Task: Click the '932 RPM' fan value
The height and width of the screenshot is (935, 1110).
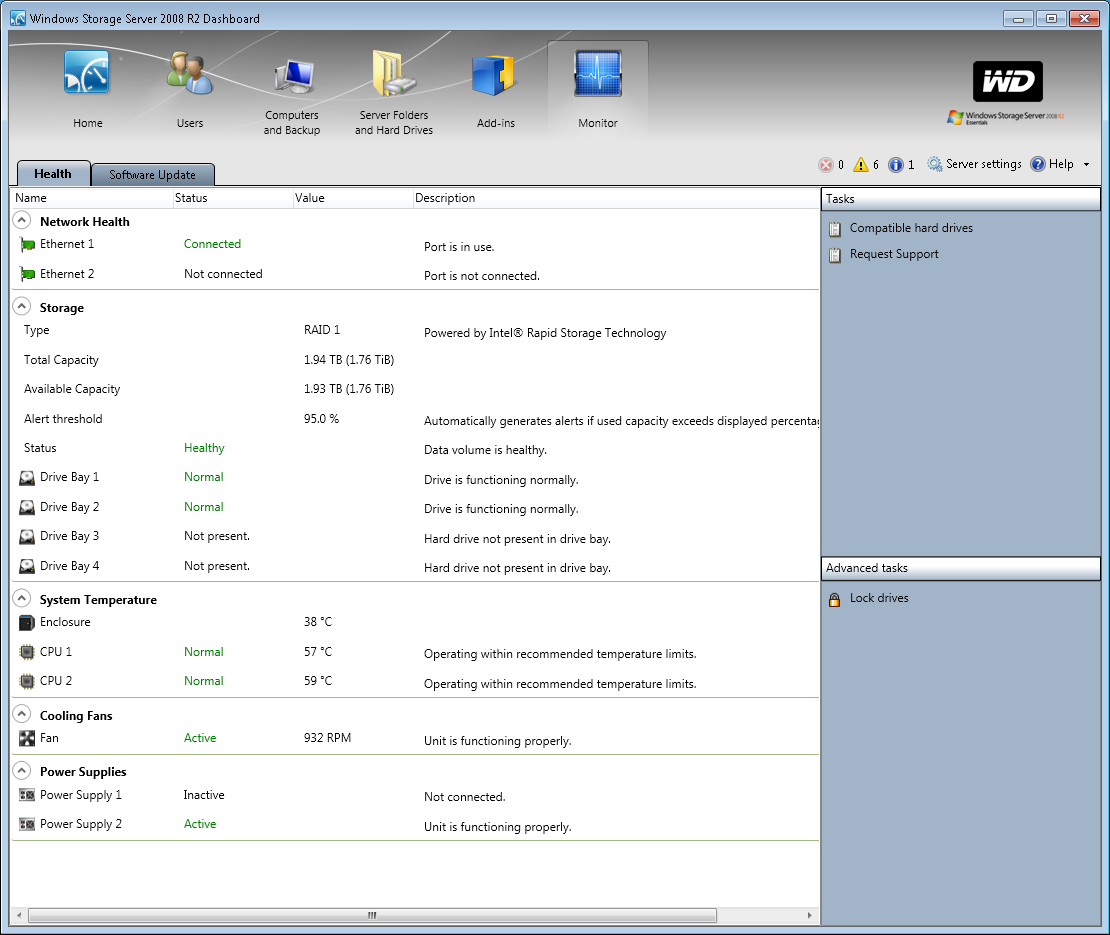Action: [327, 738]
